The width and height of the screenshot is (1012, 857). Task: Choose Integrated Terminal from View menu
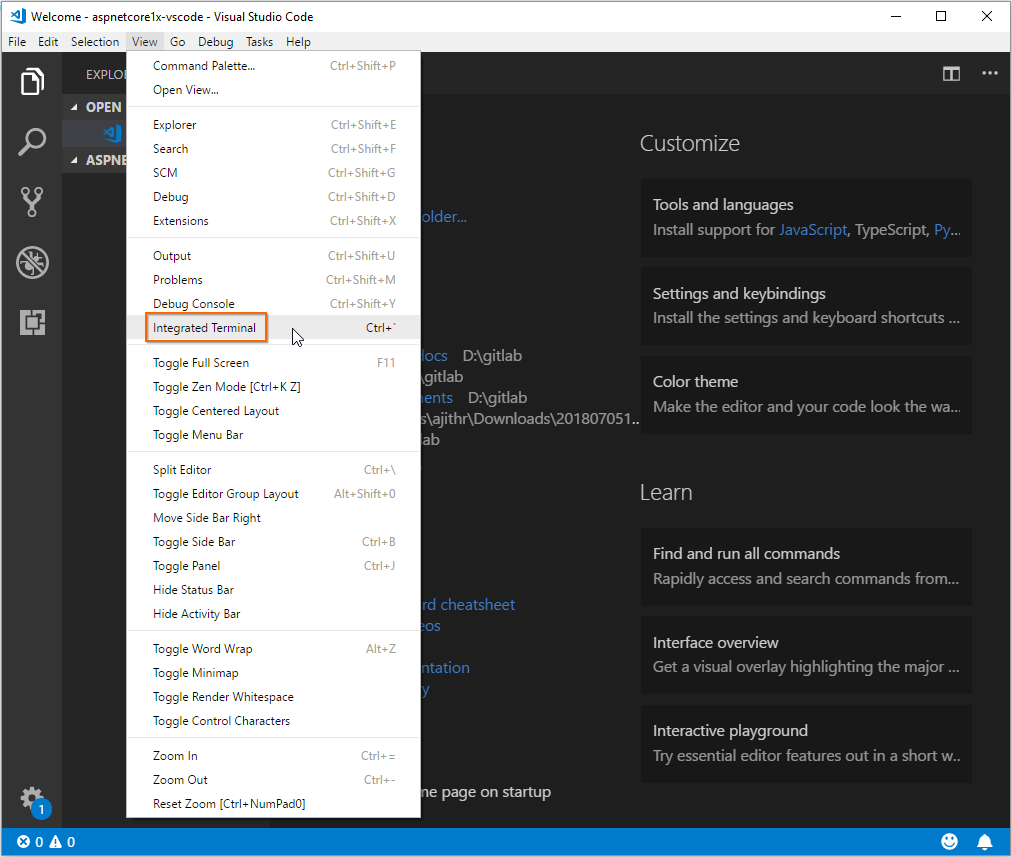pos(274,328)
